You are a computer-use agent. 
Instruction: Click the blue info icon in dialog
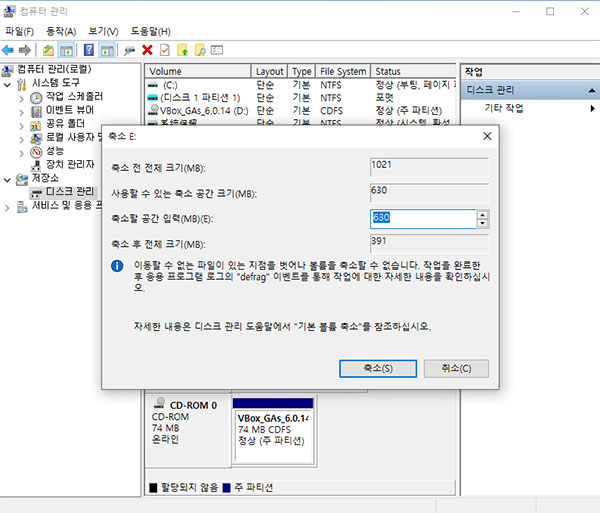click(x=117, y=266)
